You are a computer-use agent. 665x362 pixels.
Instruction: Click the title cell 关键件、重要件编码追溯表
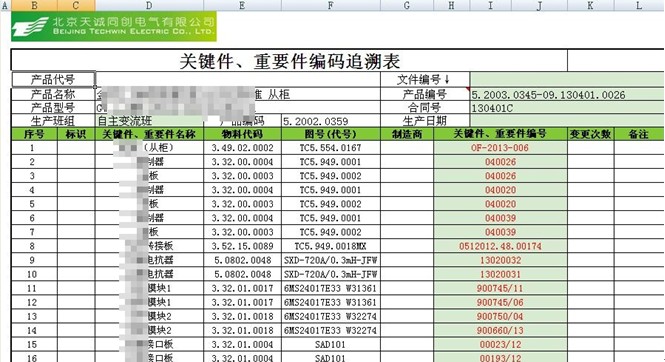coord(289,61)
